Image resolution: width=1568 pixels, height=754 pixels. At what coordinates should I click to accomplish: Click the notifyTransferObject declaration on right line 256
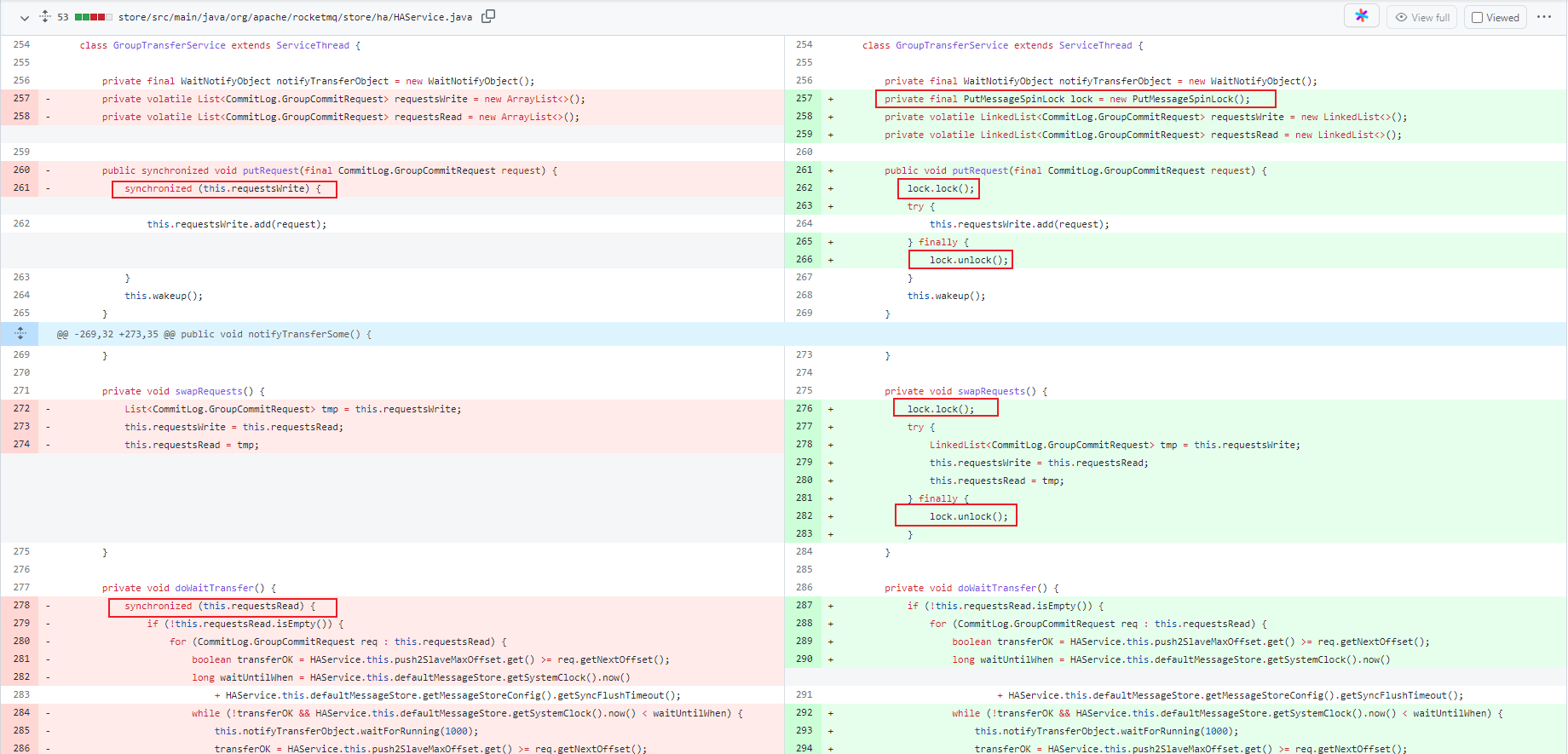(x=1101, y=81)
